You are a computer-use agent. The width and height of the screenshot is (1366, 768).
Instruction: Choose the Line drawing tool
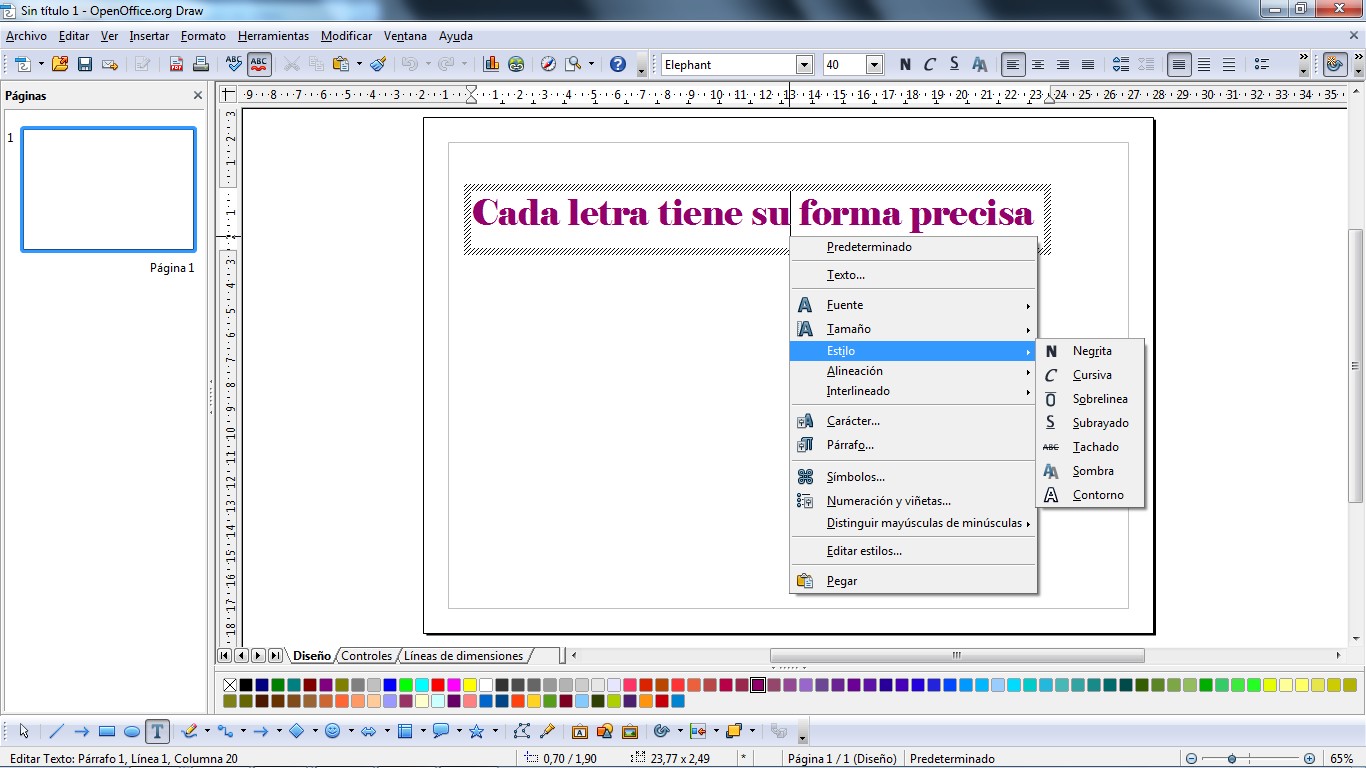click(57, 731)
